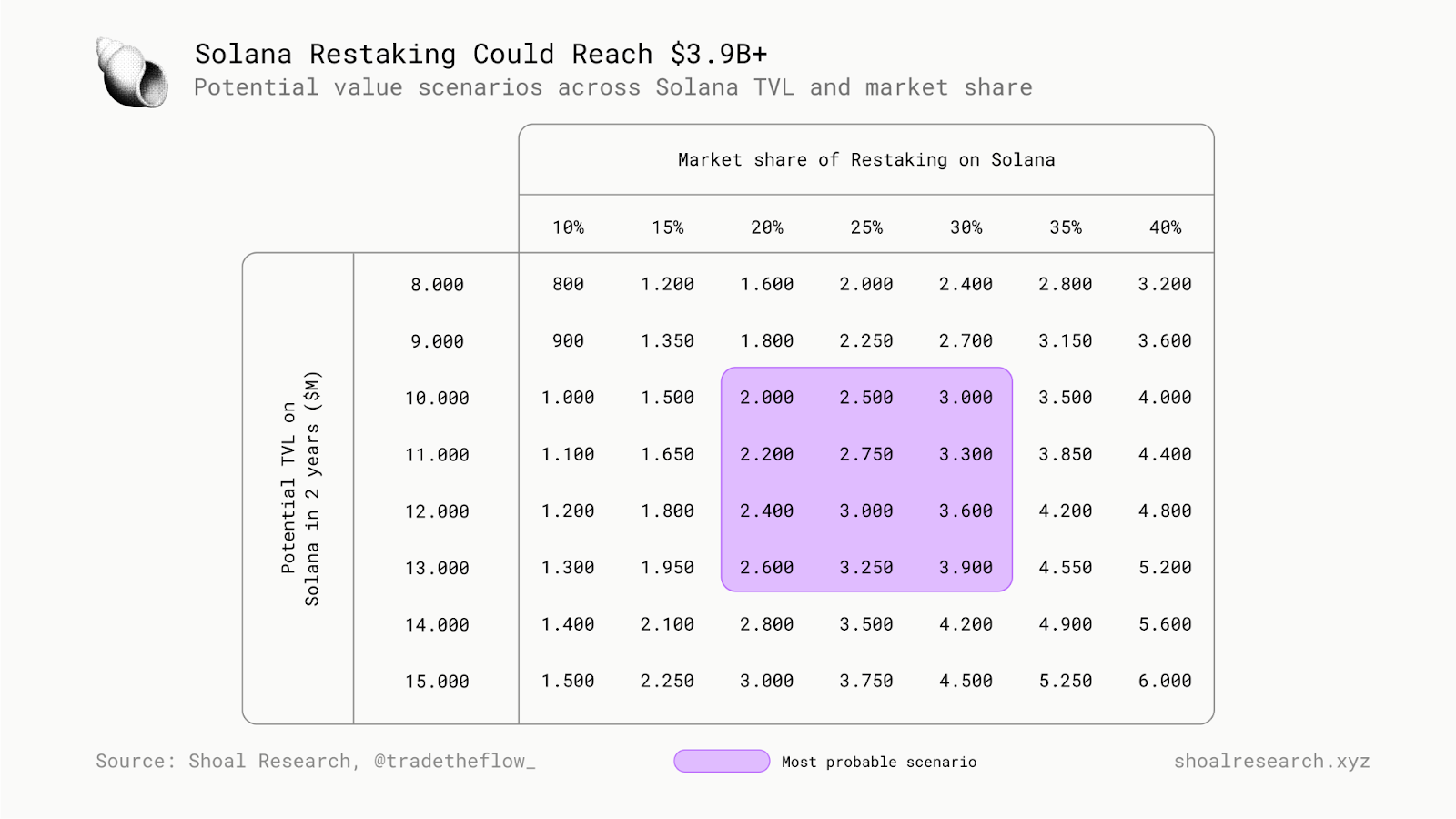Click the 'Most probable scenario' legend text

tap(879, 763)
